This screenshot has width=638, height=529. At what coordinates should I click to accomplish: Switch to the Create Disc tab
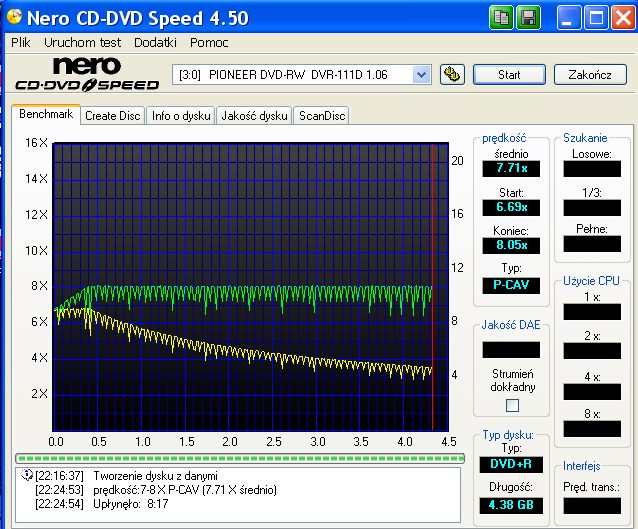pyautogui.click(x=113, y=116)
